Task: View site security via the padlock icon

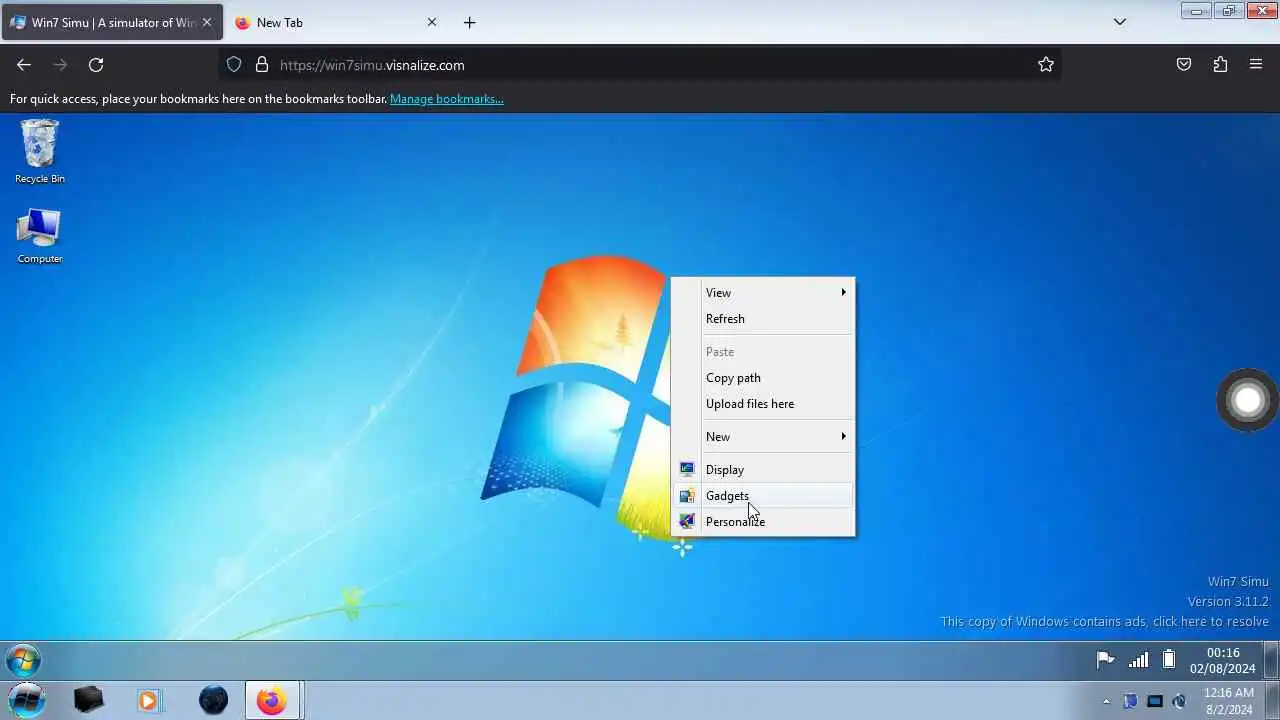Action: point(262,65)
